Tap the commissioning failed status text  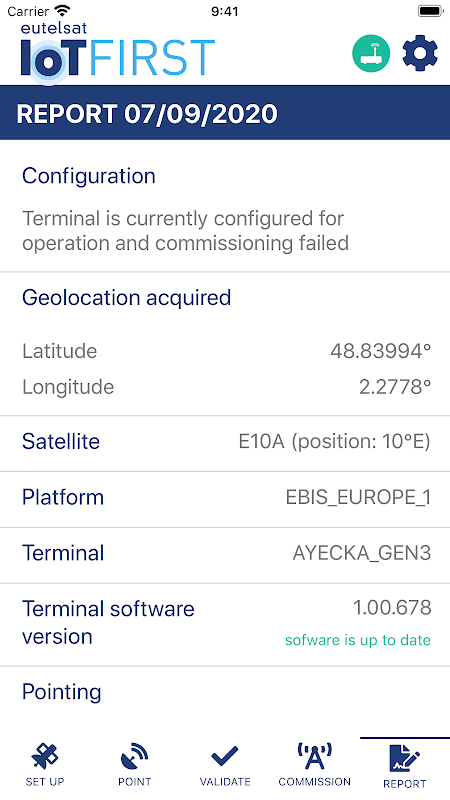(x=185, y=231)
